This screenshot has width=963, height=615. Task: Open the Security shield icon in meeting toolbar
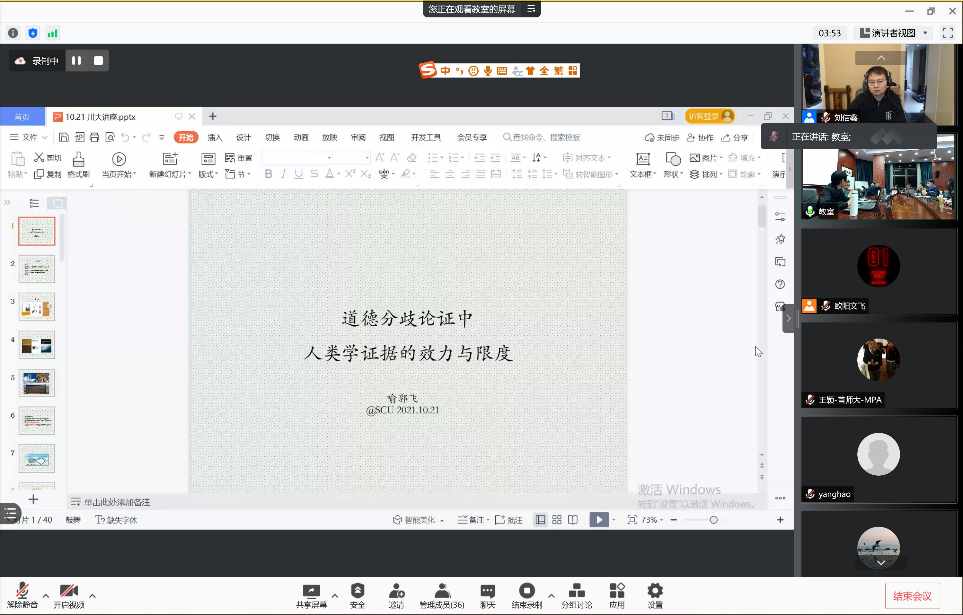(357, 592)
